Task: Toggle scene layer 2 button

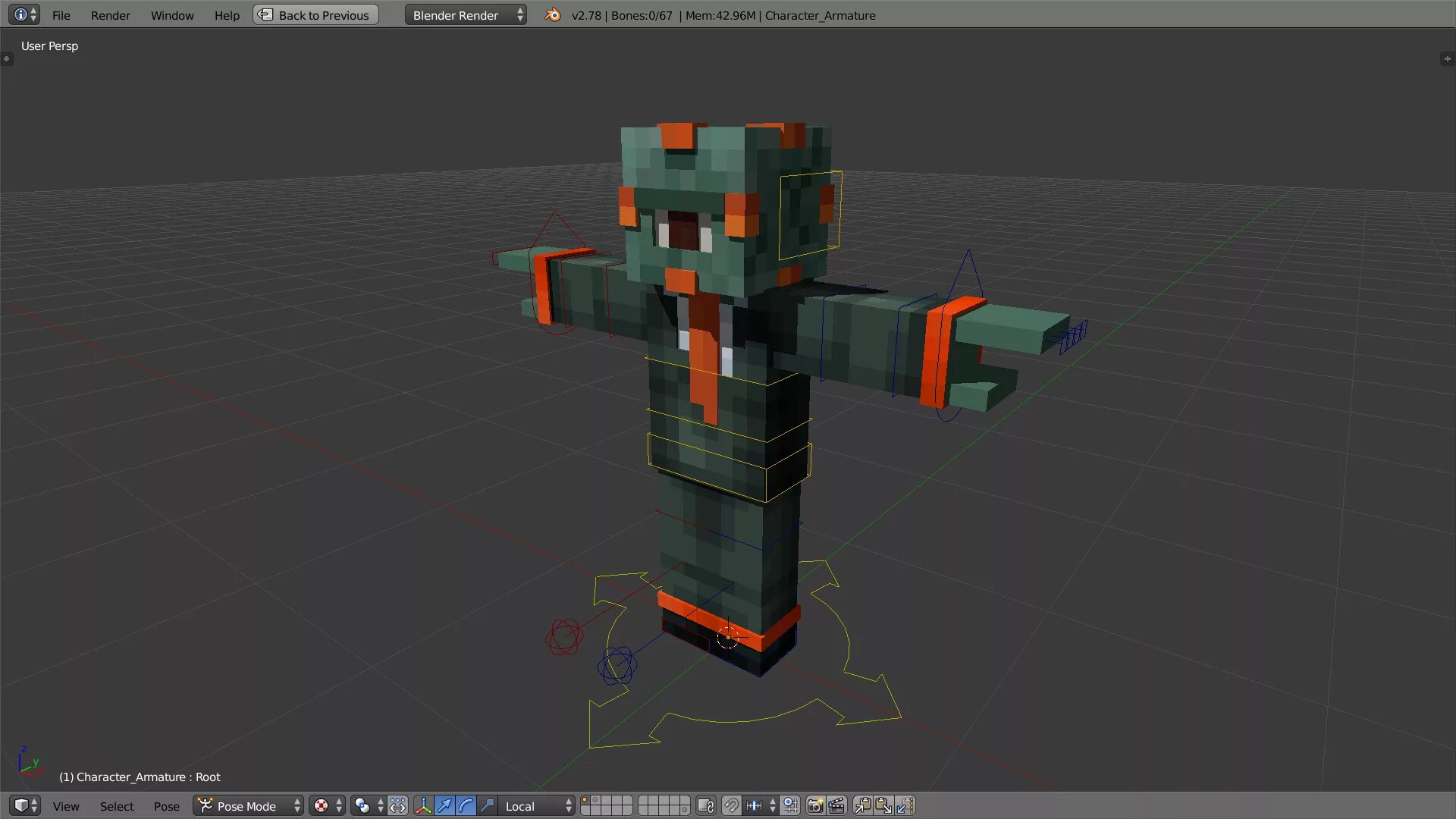Action: point(595,800)
